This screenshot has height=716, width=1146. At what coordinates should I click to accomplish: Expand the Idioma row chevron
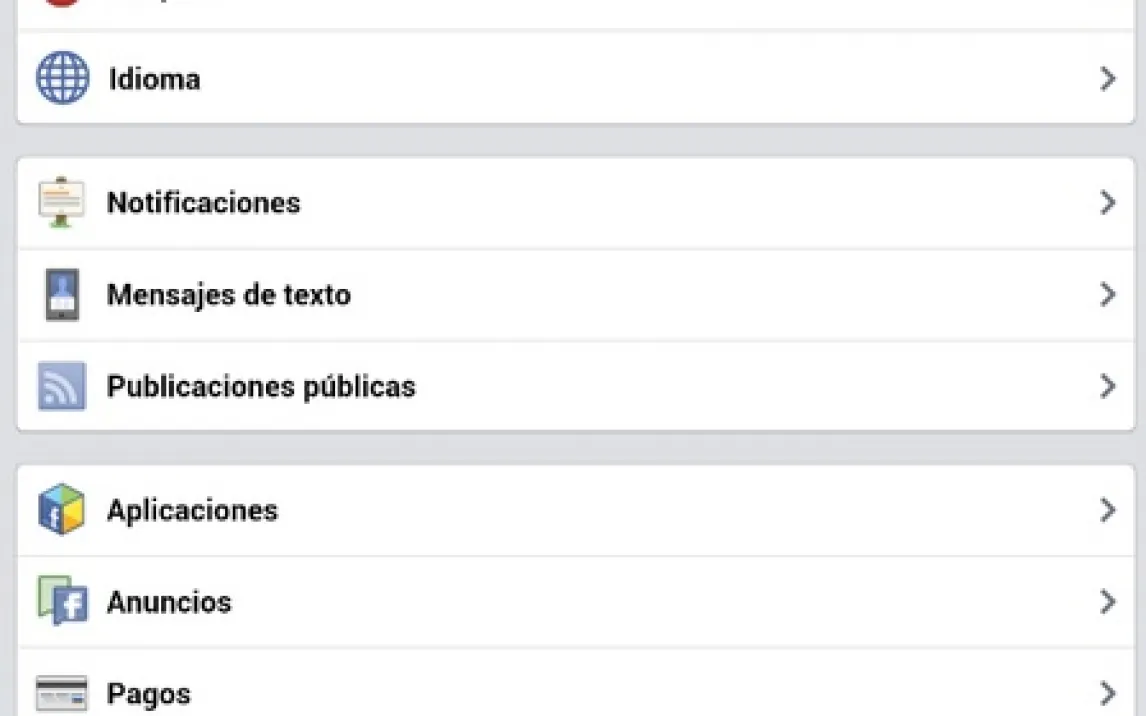pos(1107,79)
